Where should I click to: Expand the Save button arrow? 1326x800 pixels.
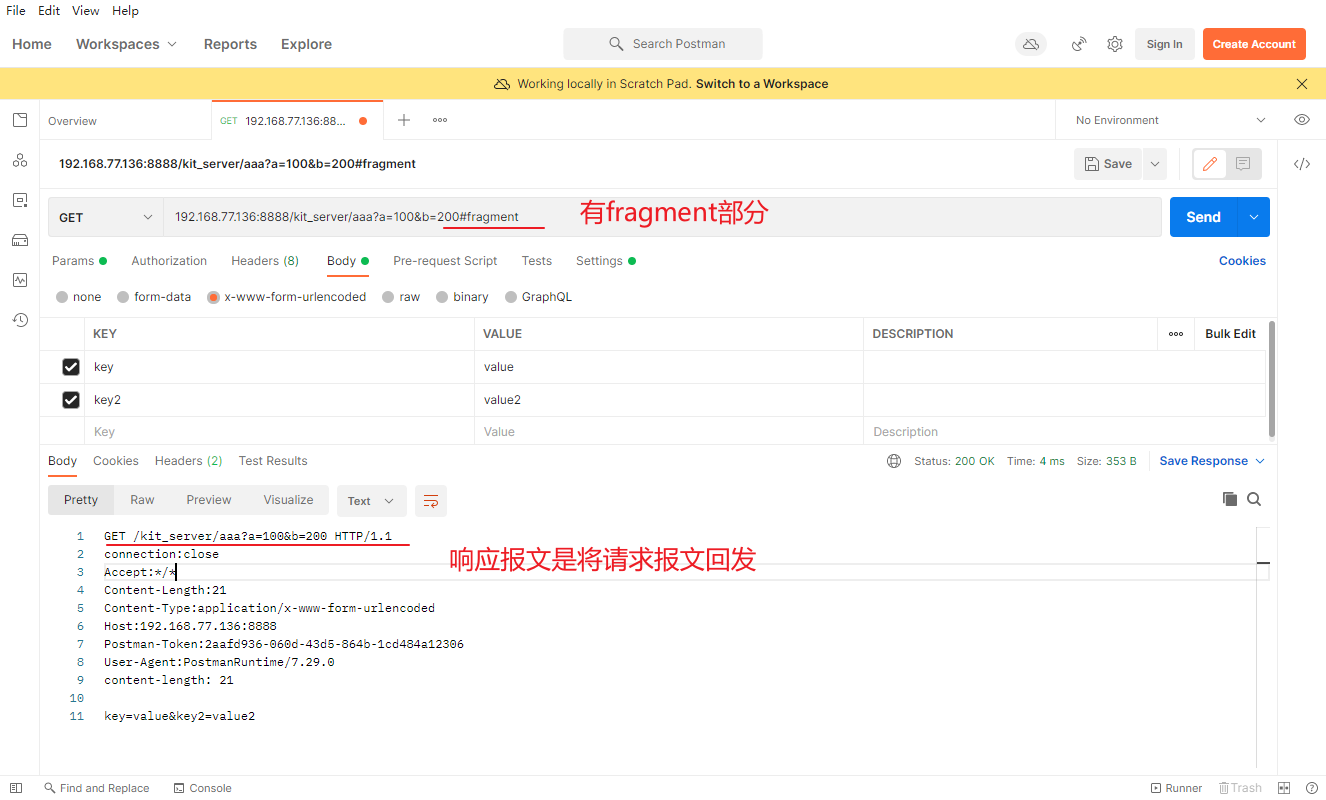[1155, 164]
